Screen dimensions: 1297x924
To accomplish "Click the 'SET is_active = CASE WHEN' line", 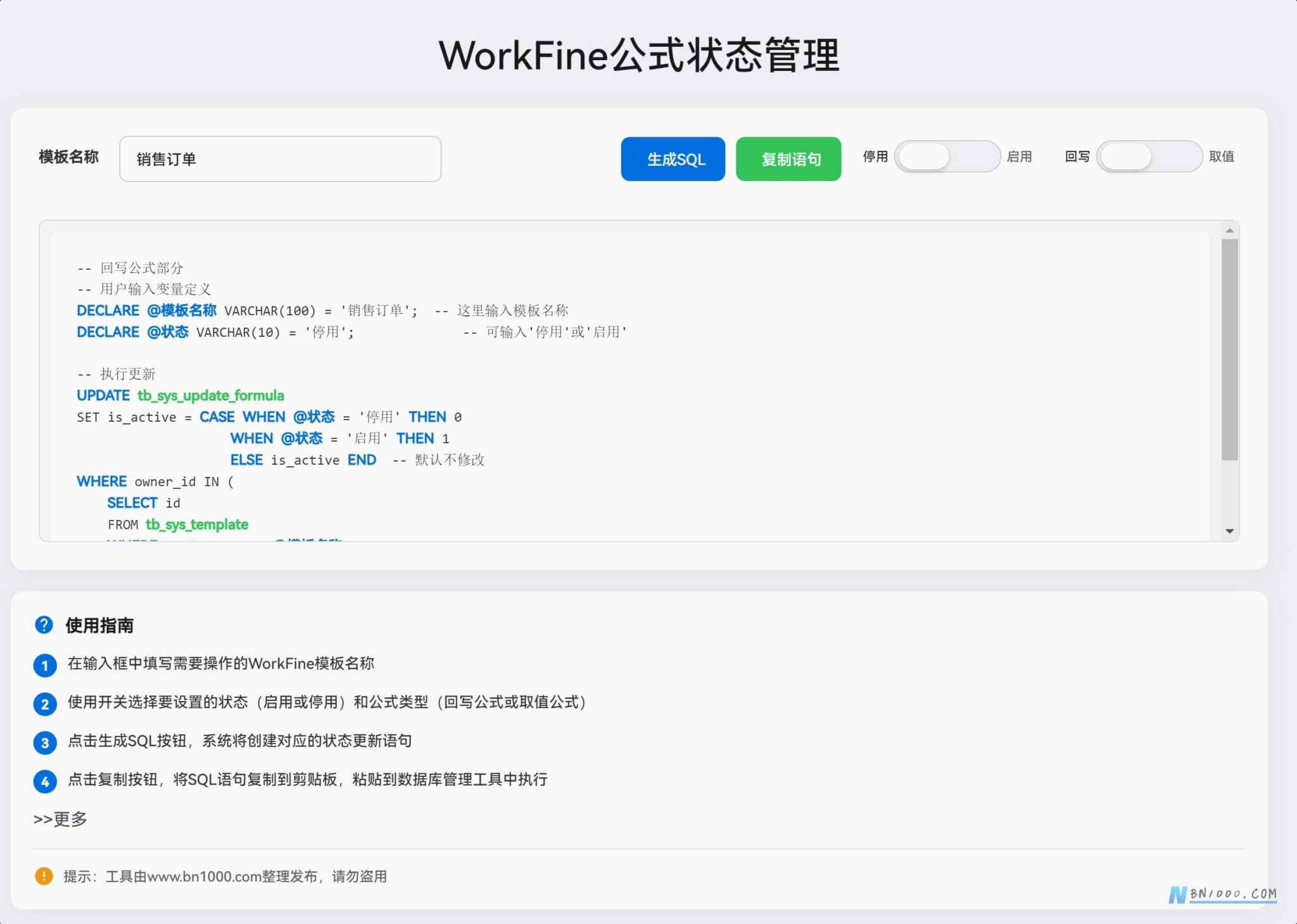I will [x=269, y=417].
